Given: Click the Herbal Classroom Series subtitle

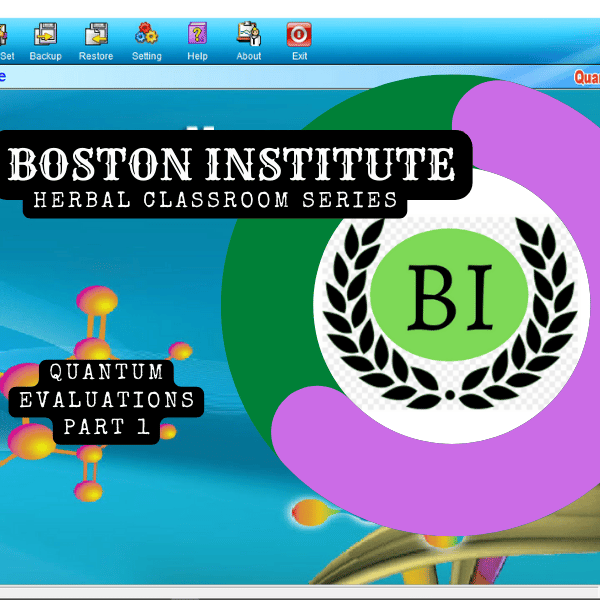Looking at the screenshot, I should point(215,200).
